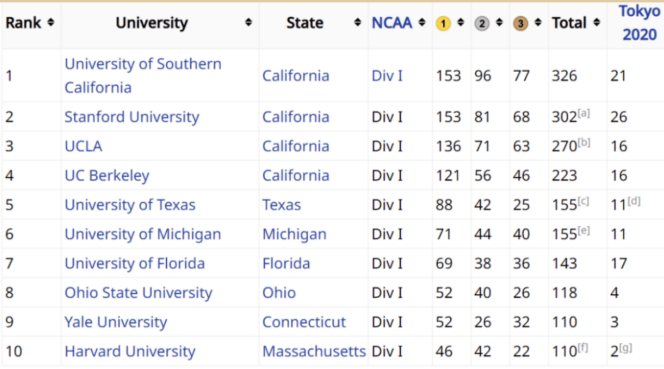The height and width of the screenshot is (369, 664).
Task: Open University of Southern California link
Action: (x=143, y=75)
